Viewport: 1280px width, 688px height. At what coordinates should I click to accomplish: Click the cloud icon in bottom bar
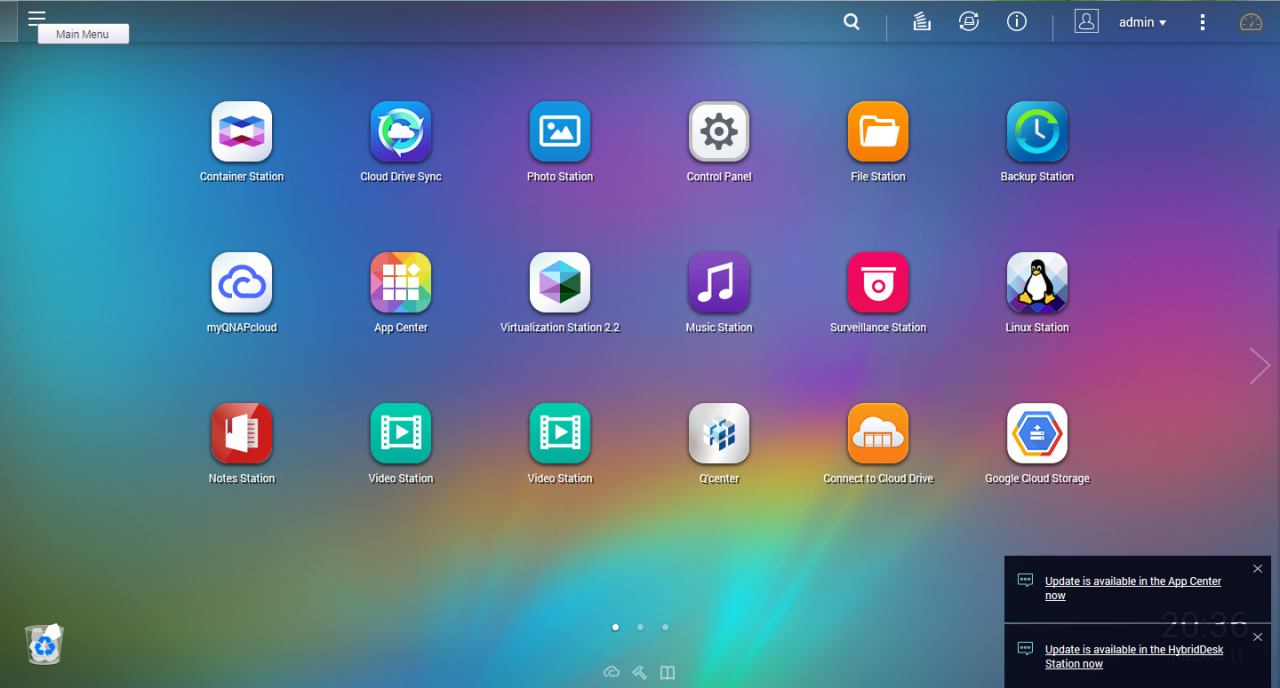[612, 672]
